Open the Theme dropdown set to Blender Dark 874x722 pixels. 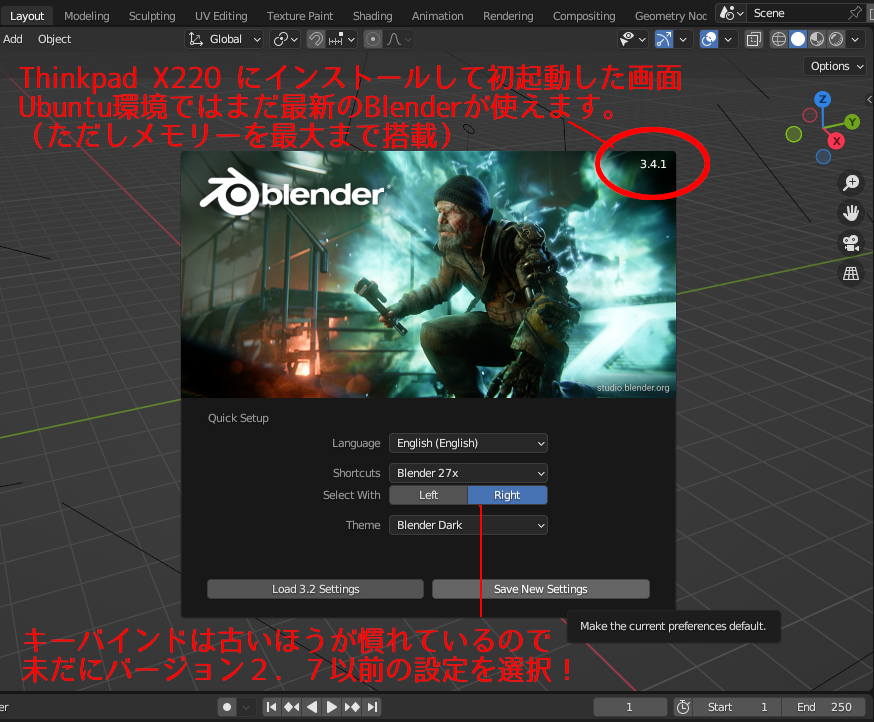point(467,524)
